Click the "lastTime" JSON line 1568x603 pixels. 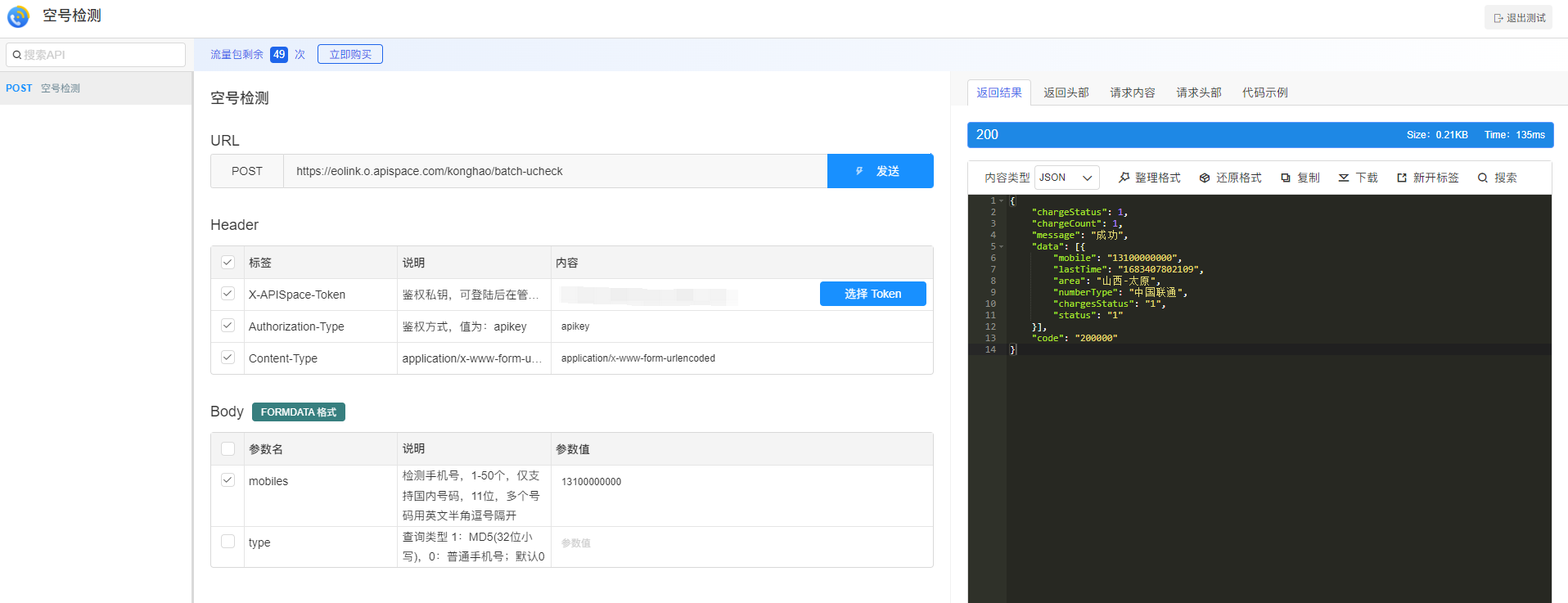click(1128, 269)
